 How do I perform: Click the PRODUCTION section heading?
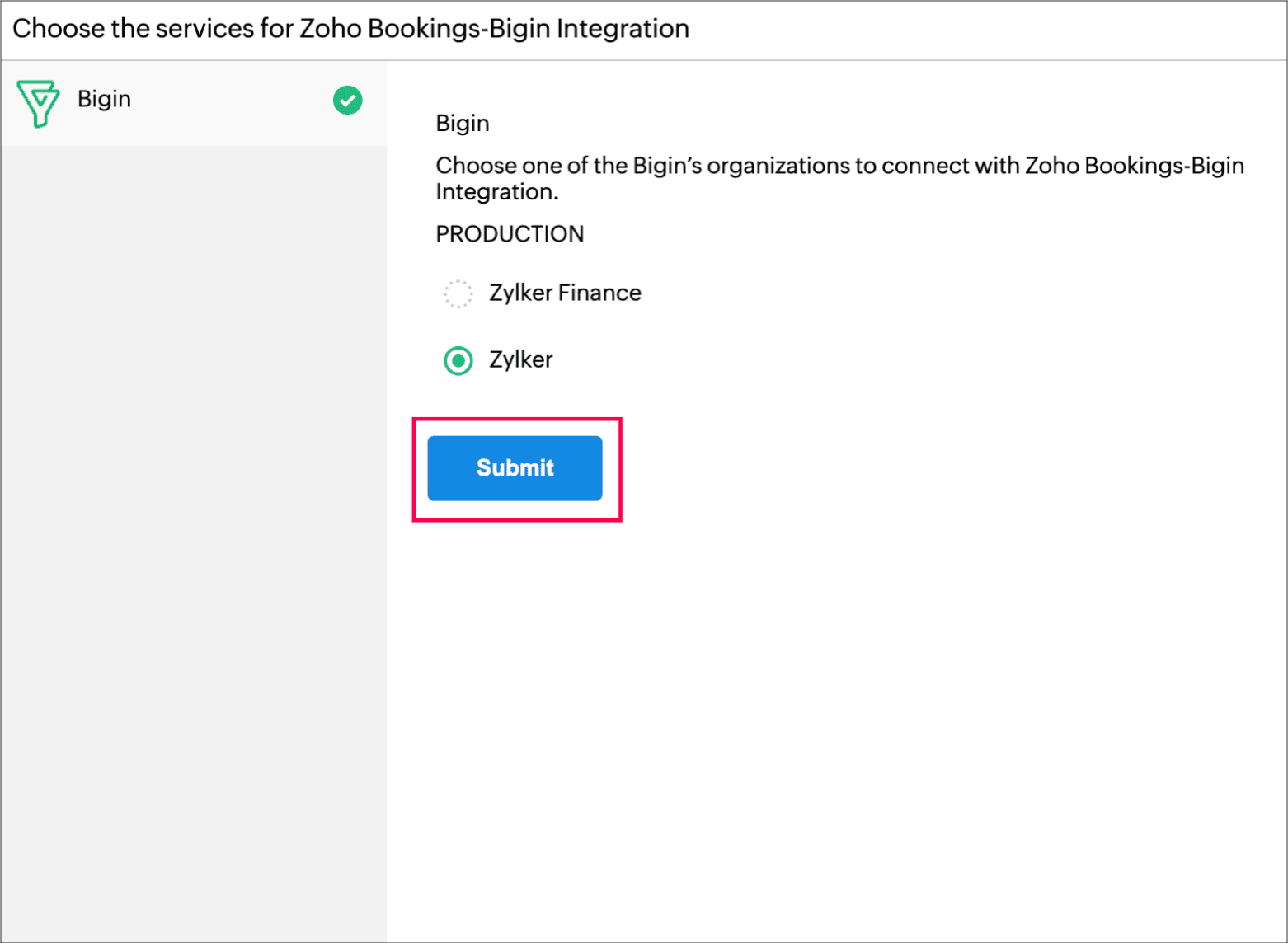coord(510,235)
